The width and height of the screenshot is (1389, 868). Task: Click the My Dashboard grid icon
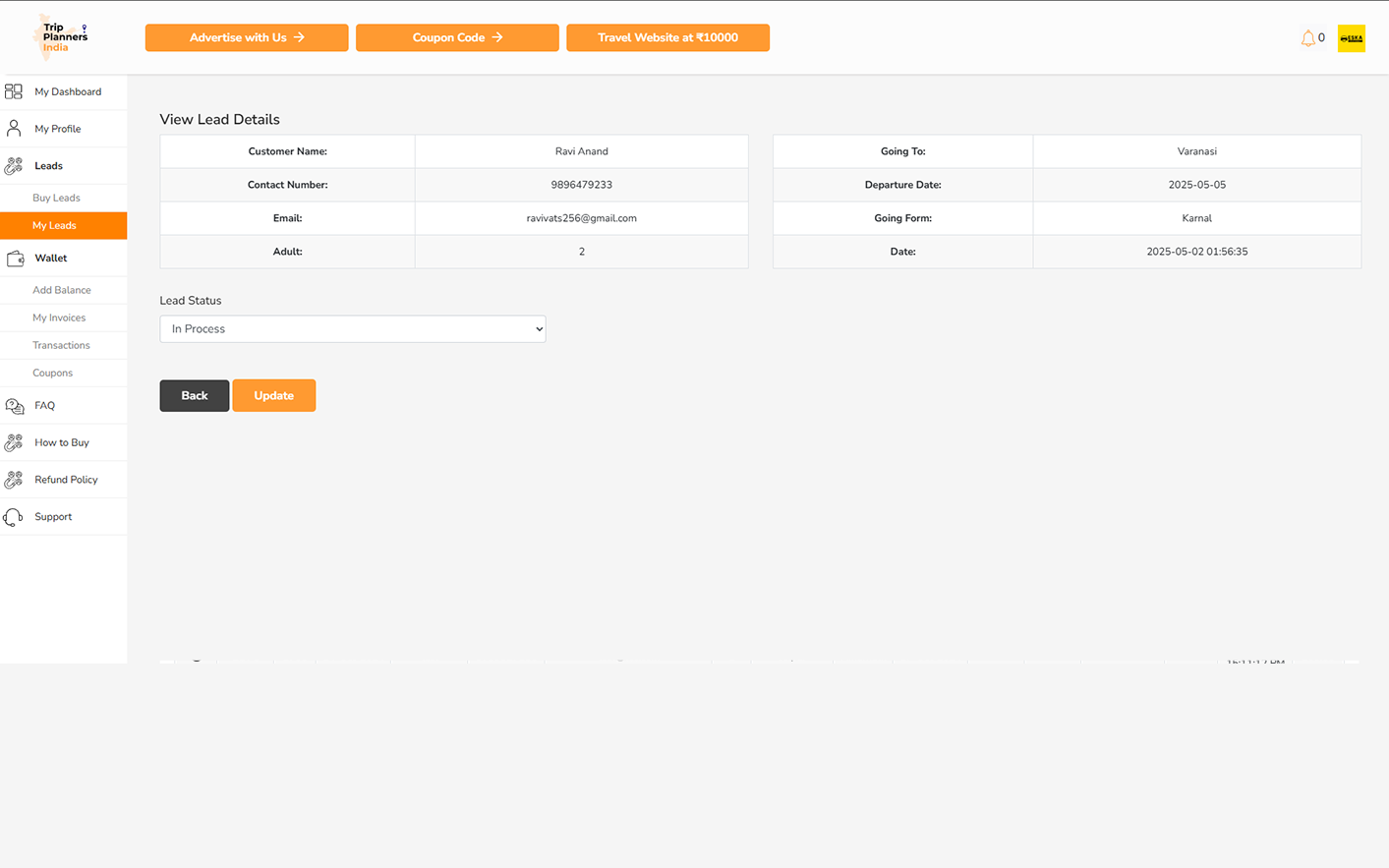(x=14, y=91)
